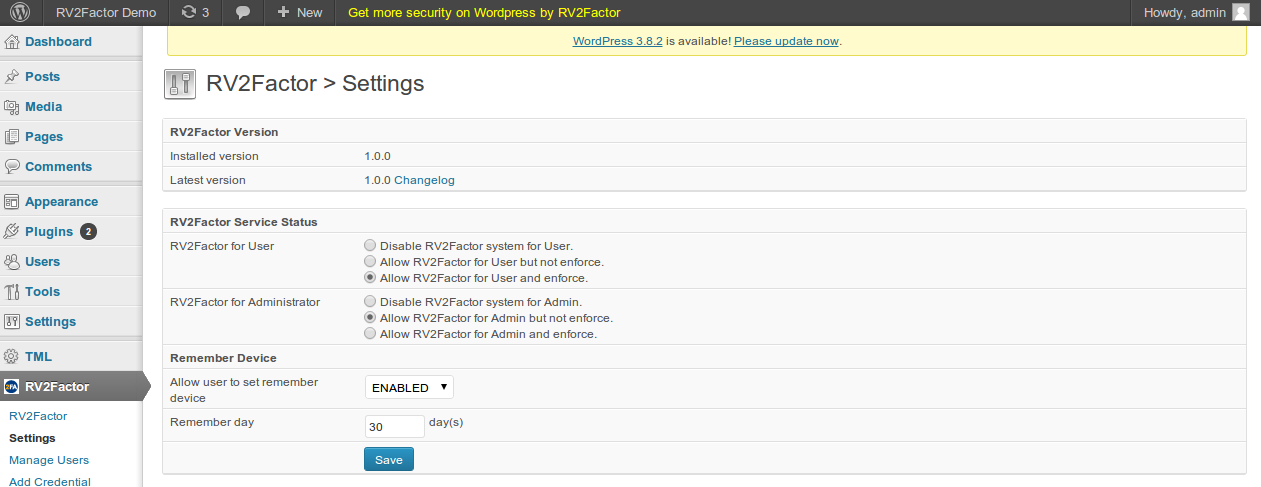Click the WordPress 3.8.2 link
1261x487 pixels.
[618, 41]
